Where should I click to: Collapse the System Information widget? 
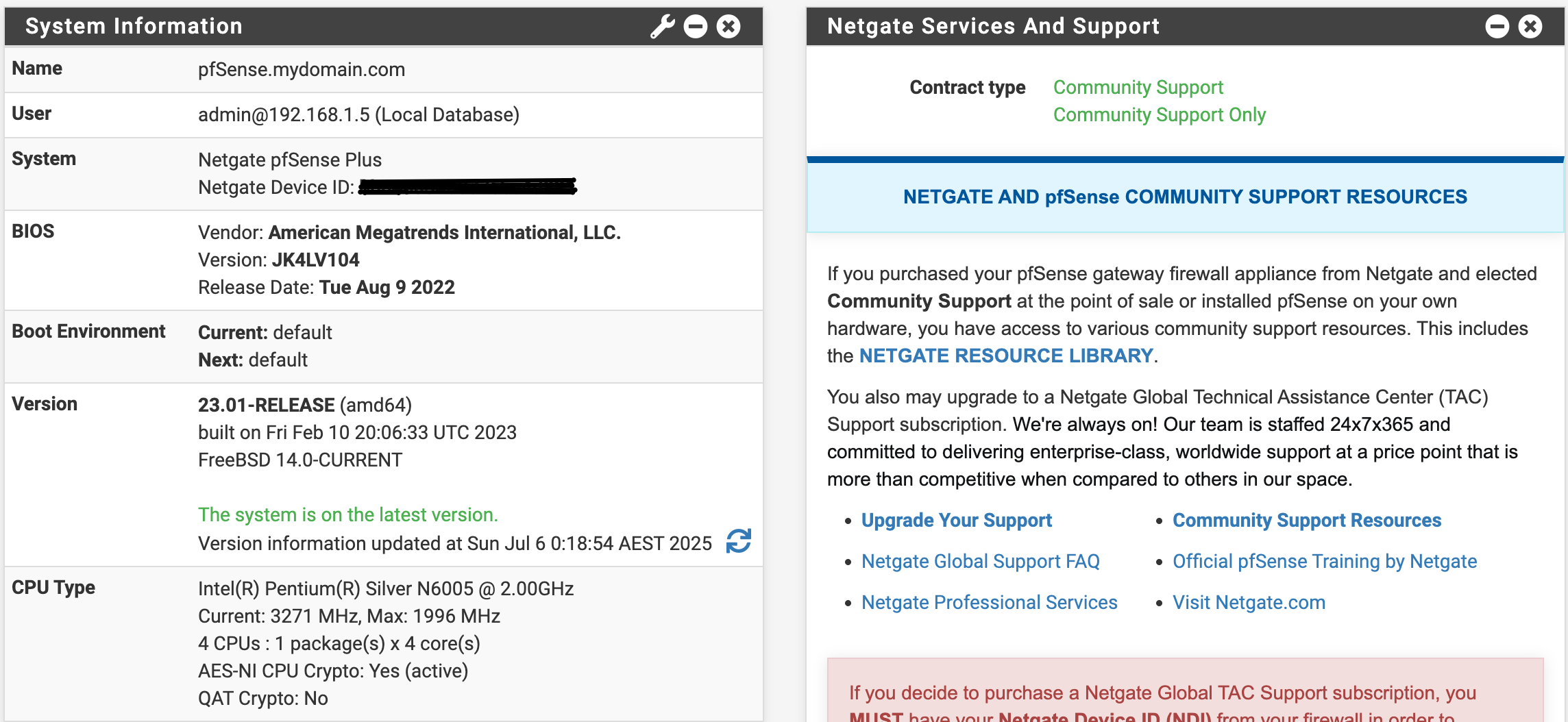(x=695, y=27)
